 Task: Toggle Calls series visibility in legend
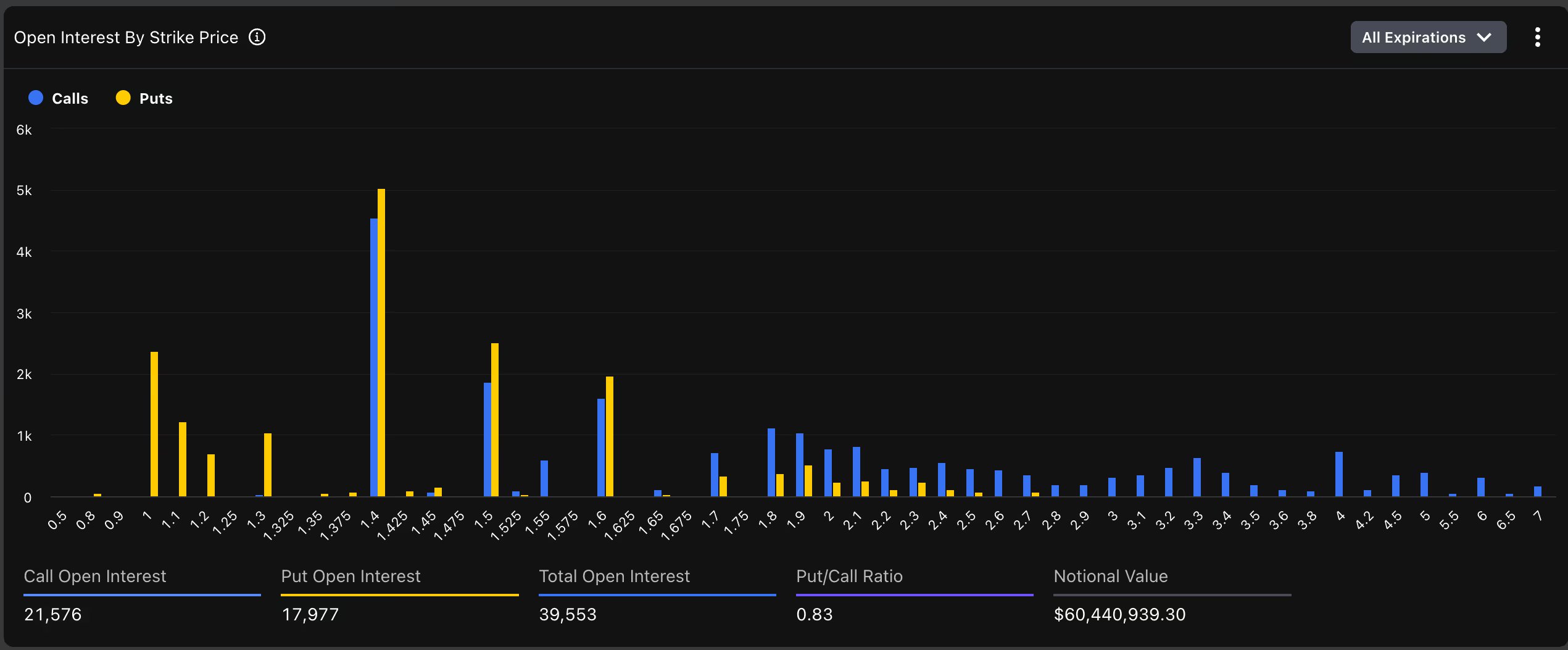pos(70,98)
